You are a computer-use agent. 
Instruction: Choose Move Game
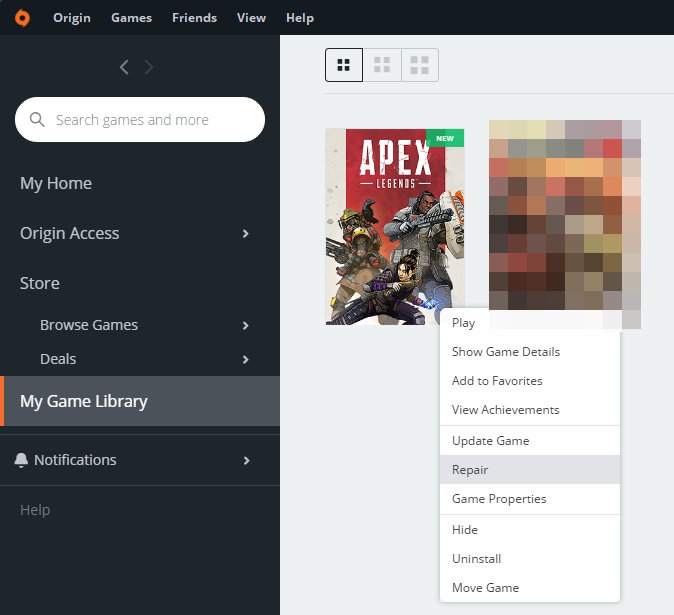point(530,588)
